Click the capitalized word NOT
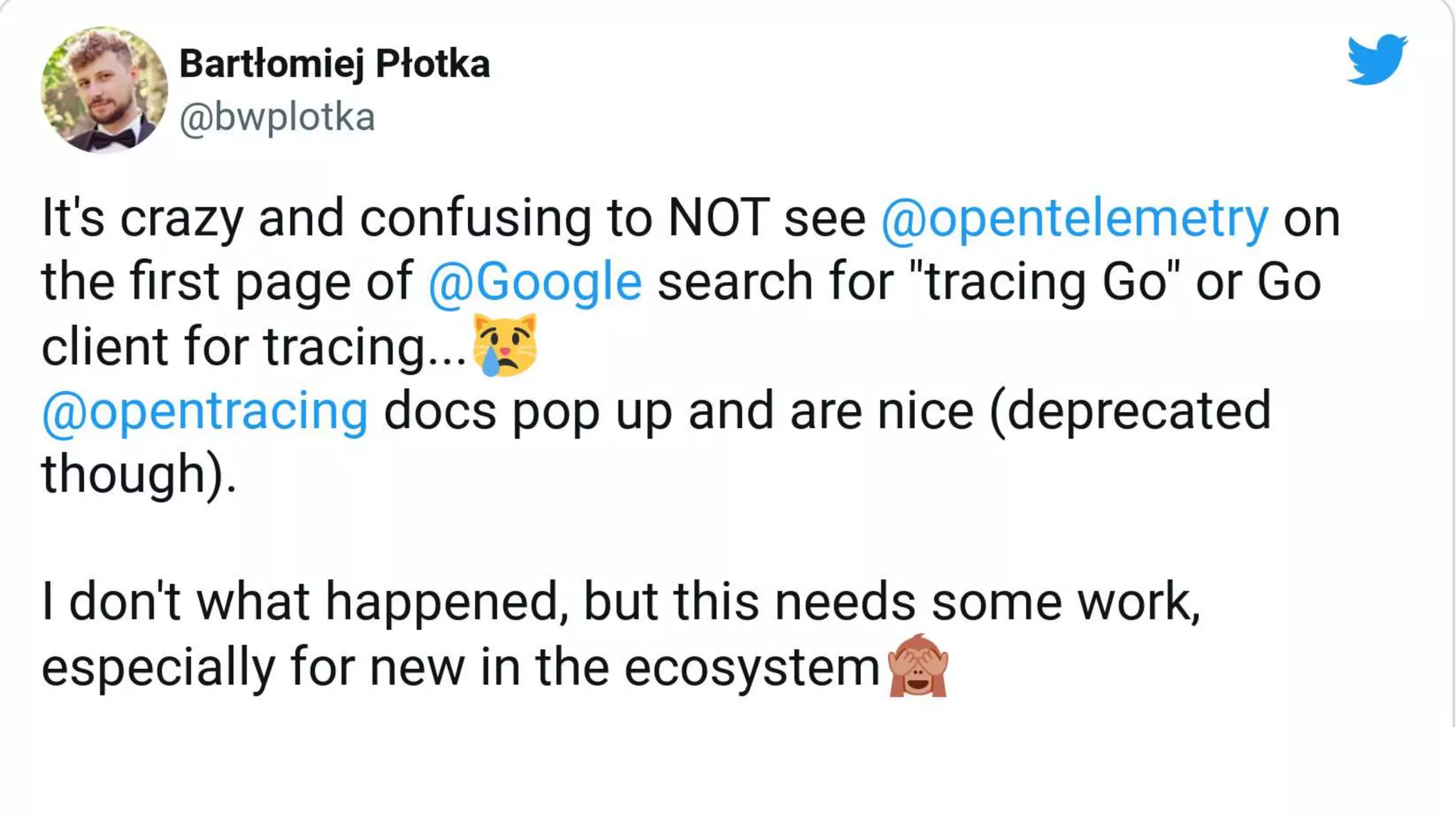Image resolution: width=1456 pixels, height=819 pixels. tap(719, 218)
